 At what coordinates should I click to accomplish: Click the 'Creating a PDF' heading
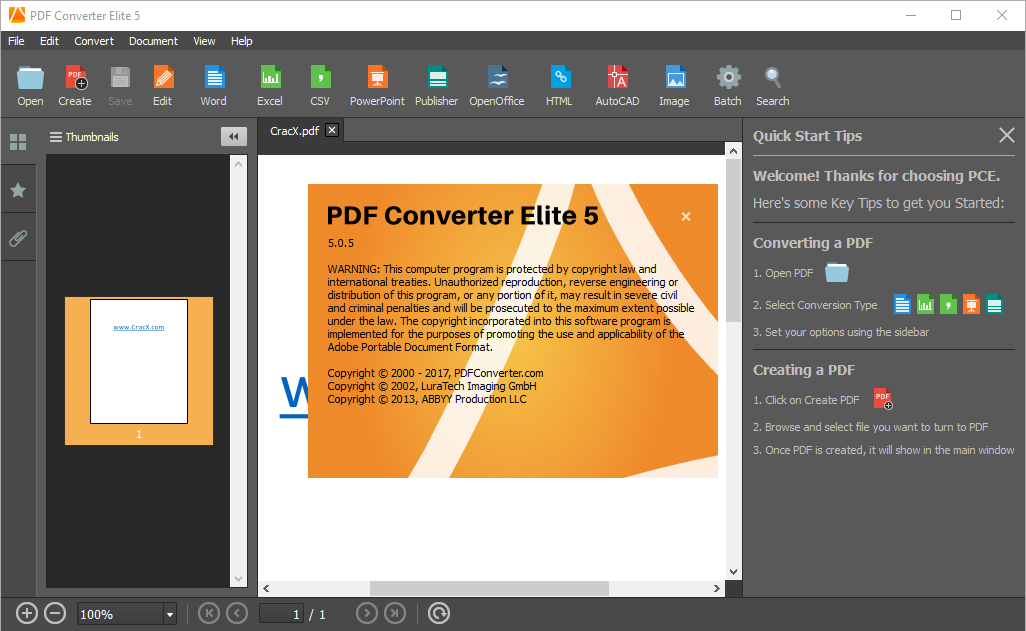(x=804, y=370)
